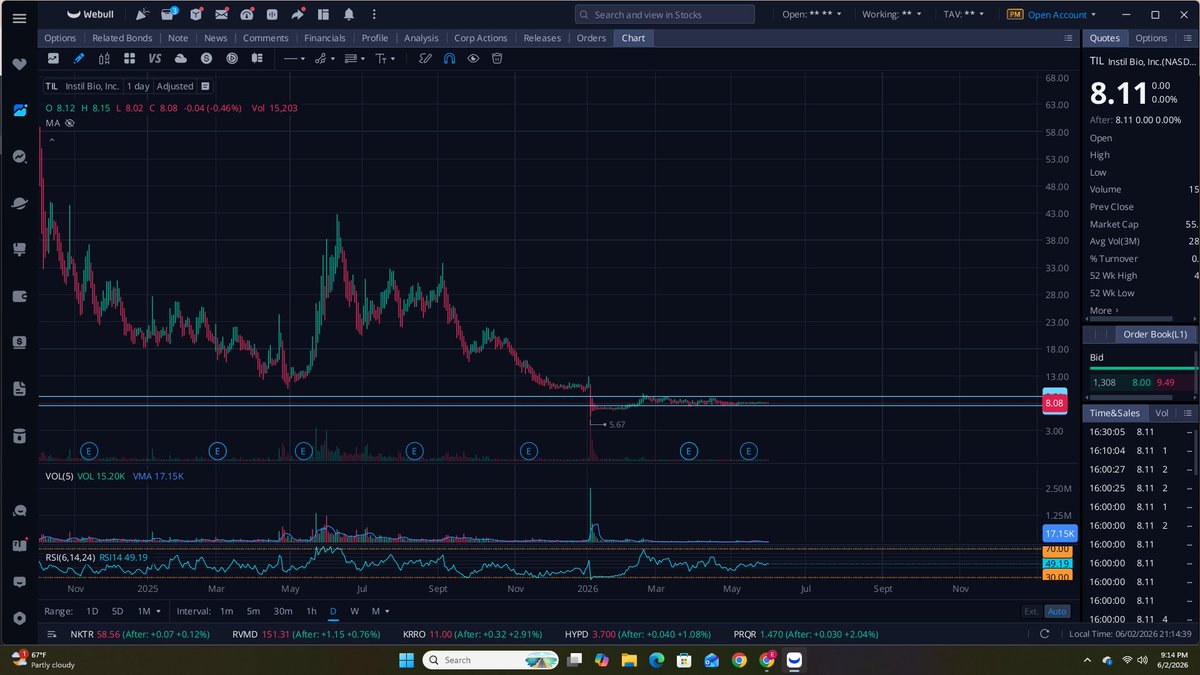Select the active chart icon in left sidebar
This screenshot has width=1200, height=675.
[19, 110]
